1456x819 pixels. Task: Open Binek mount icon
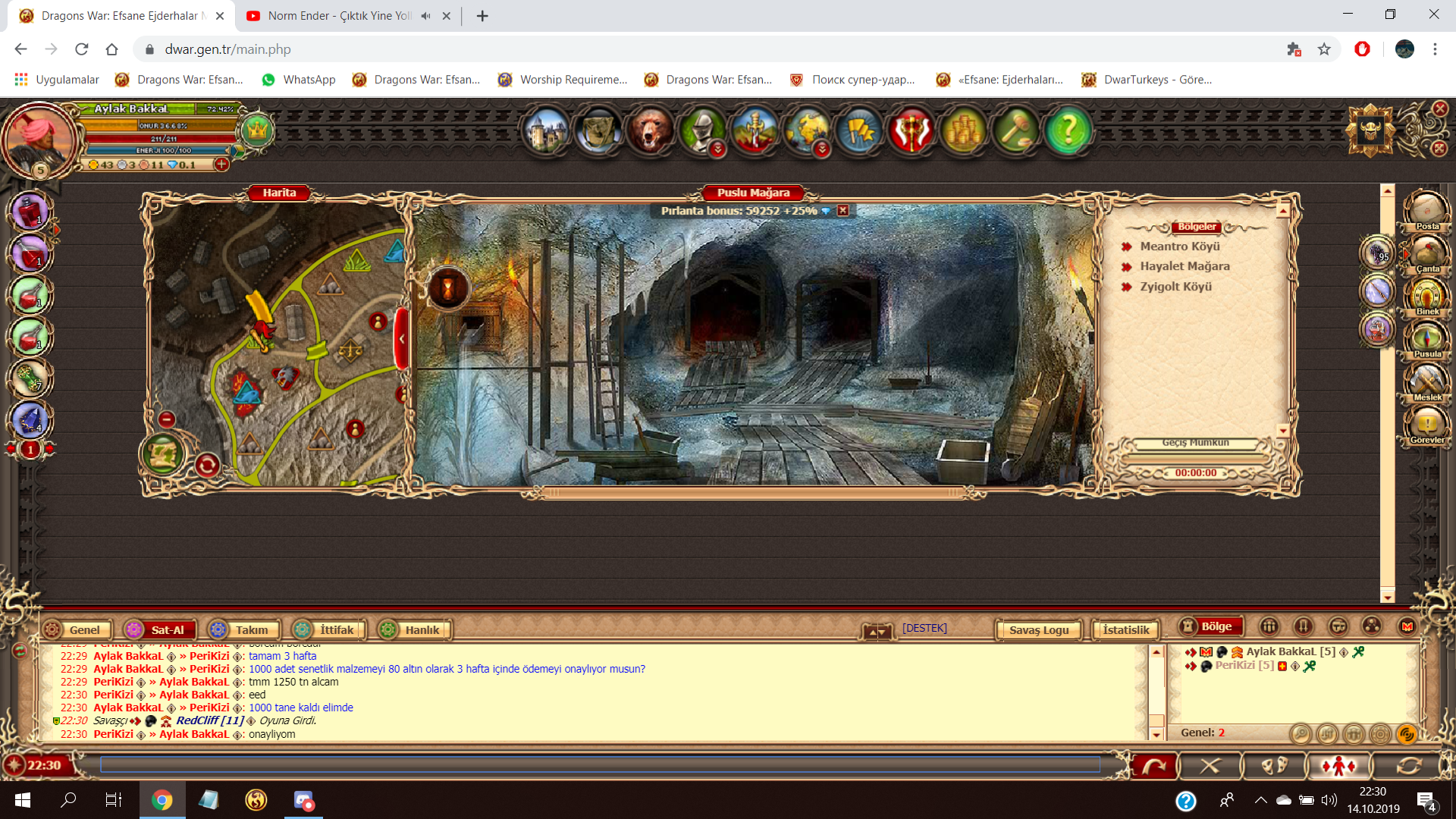pos(1426,296)
